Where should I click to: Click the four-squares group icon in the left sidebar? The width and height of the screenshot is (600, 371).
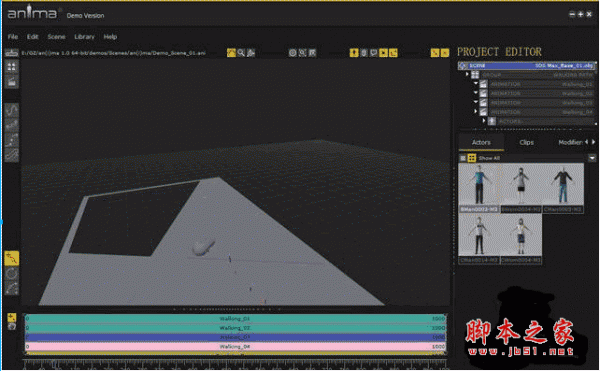click(x=11, y=67)
